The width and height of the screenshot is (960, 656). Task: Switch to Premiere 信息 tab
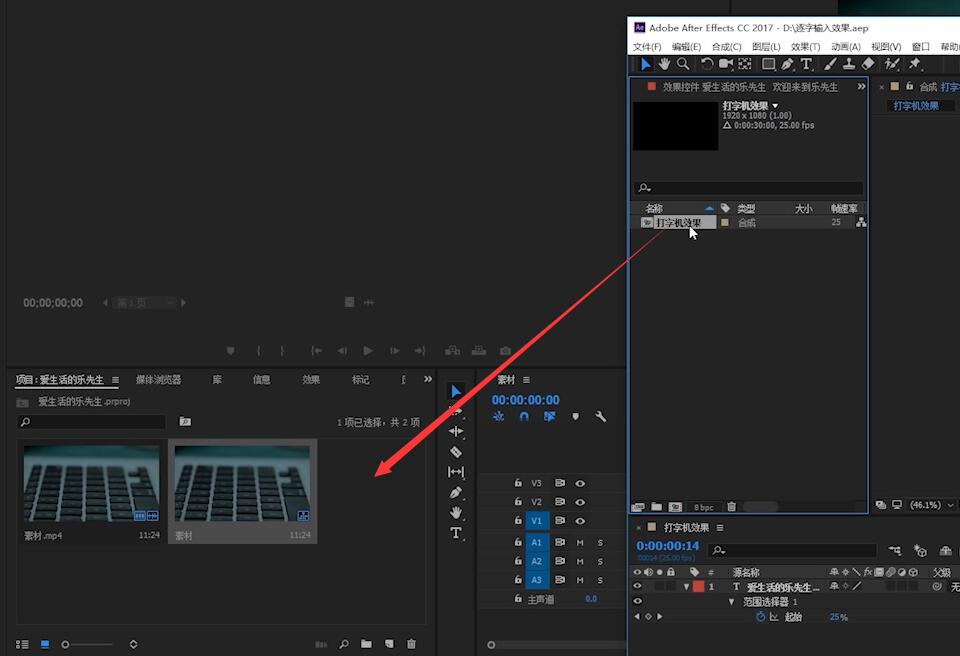[261, 380]
